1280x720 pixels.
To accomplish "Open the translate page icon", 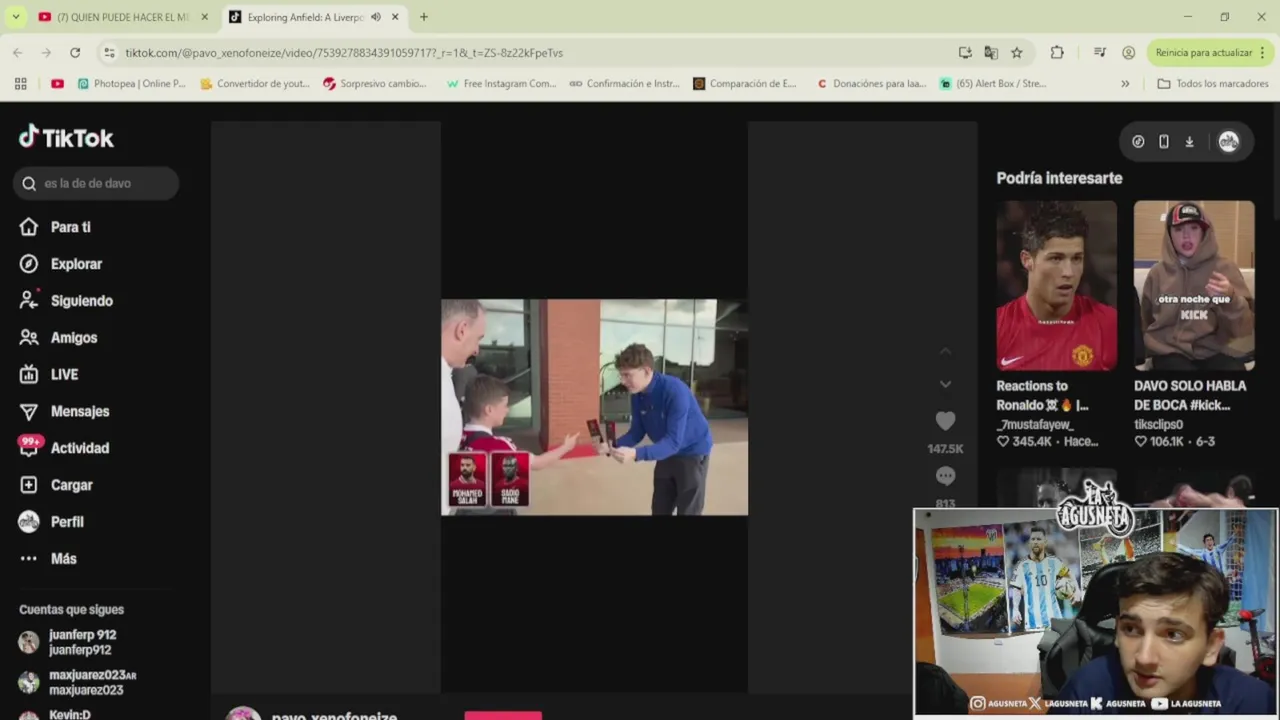I will pos(991,52).
